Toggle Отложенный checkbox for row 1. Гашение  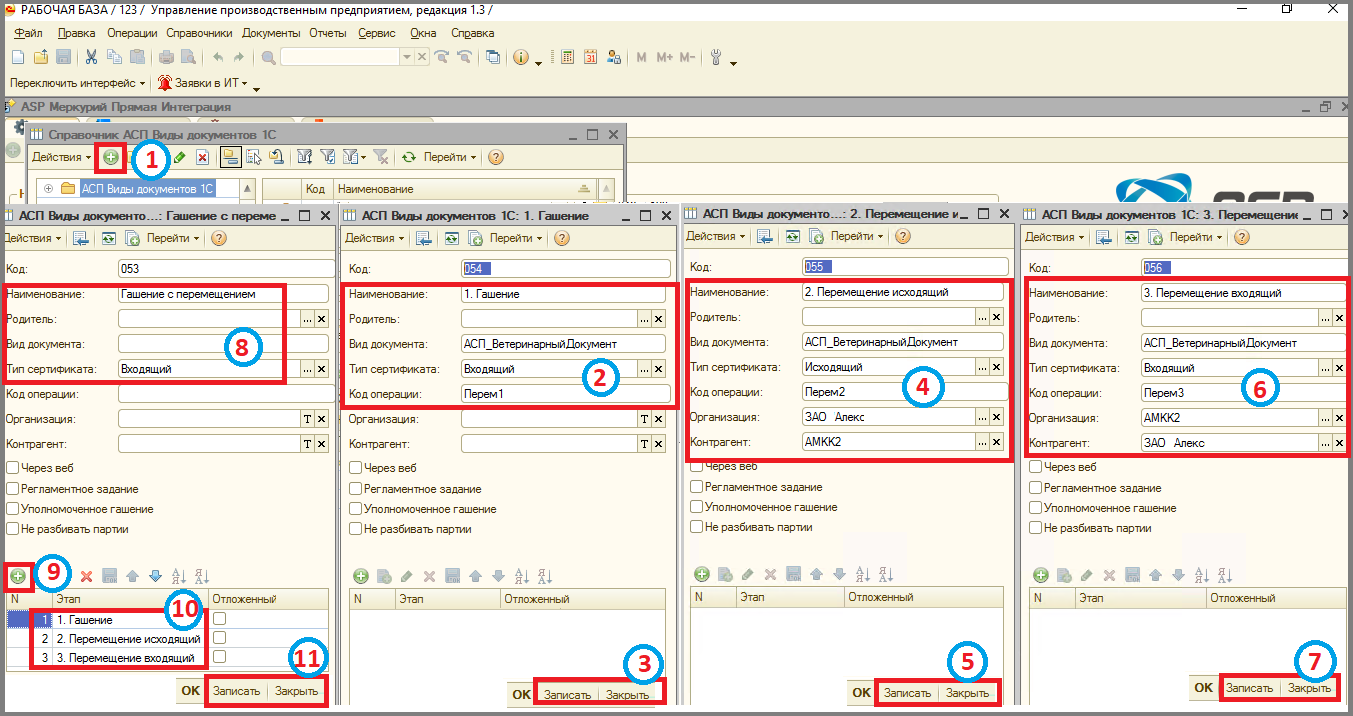point(219,619)
